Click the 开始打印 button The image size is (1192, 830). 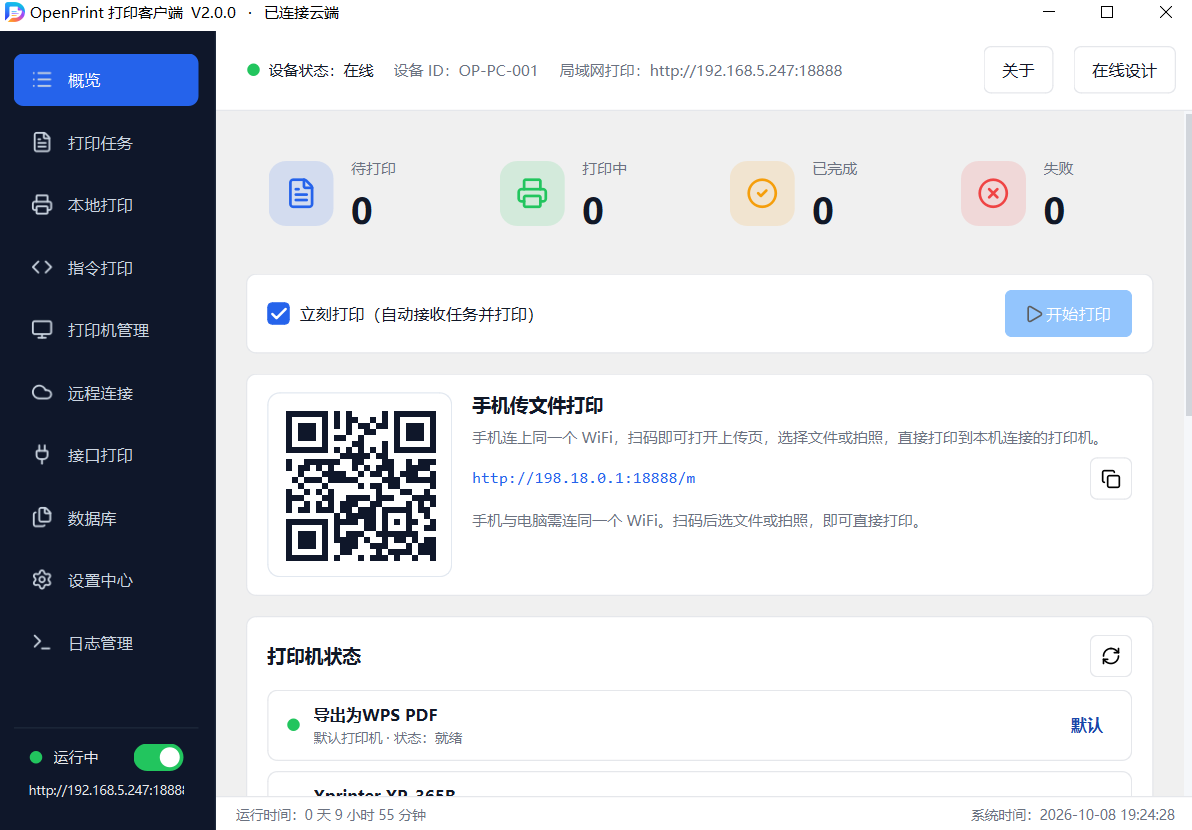[x=1068, y=314]
